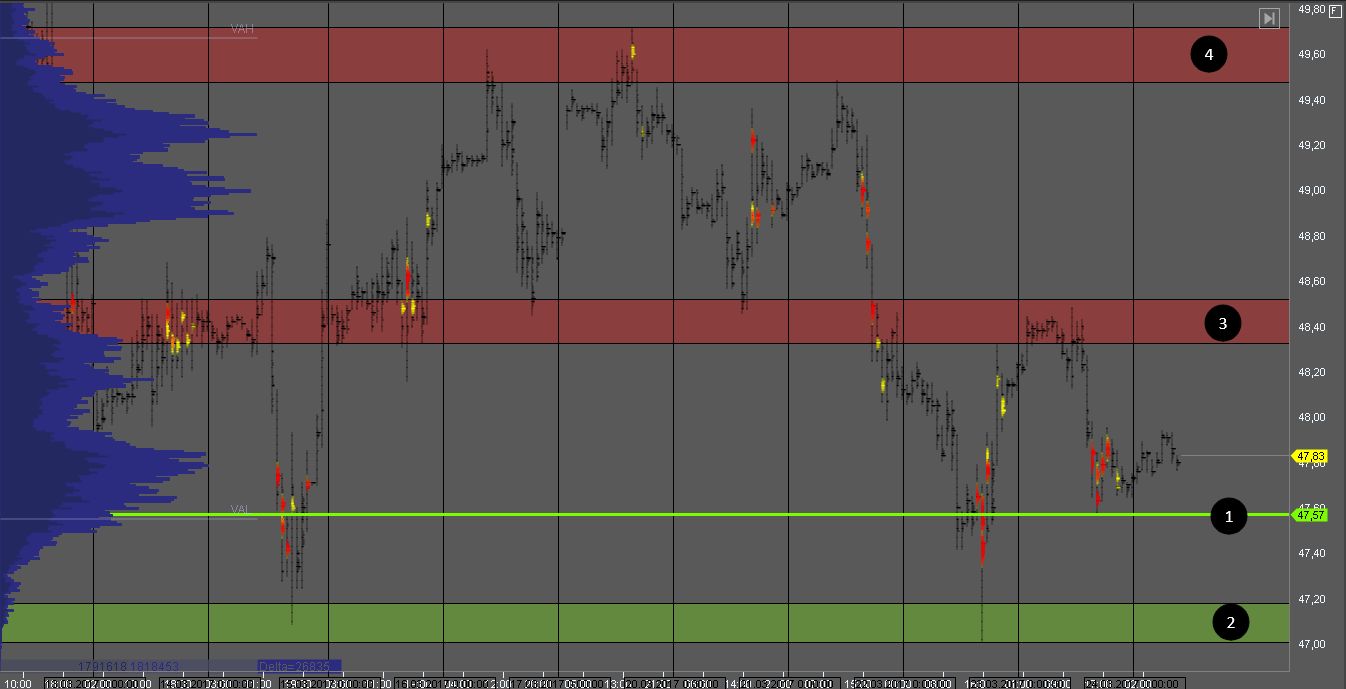The width and height of the screenshot is (1346, 689).
Task: Click the black circle marker numbered 2
Action: coord(1230,622)
